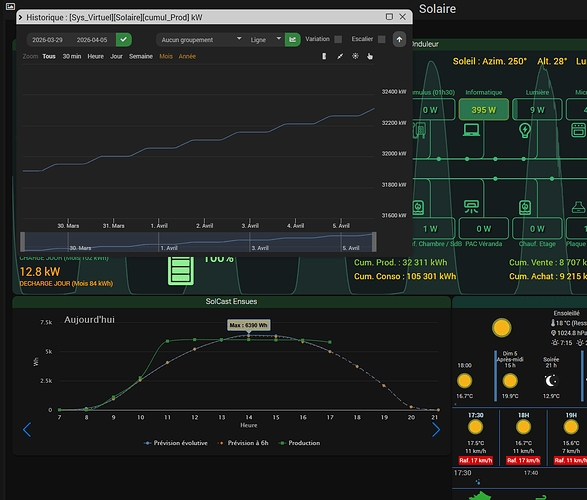Click the heater icon above Chambre / SdB tile
Viewport: 587px width, 500px height.
tap(418, 207)
